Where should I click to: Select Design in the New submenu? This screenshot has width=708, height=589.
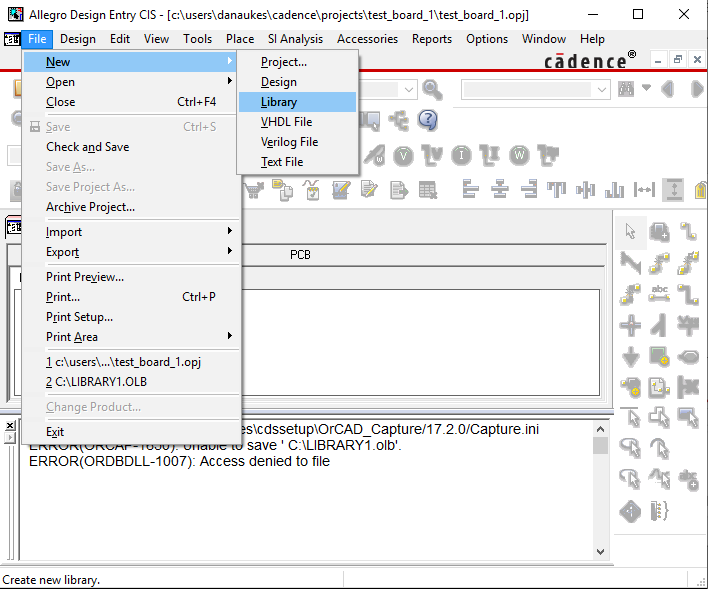[x=298, y=82]
